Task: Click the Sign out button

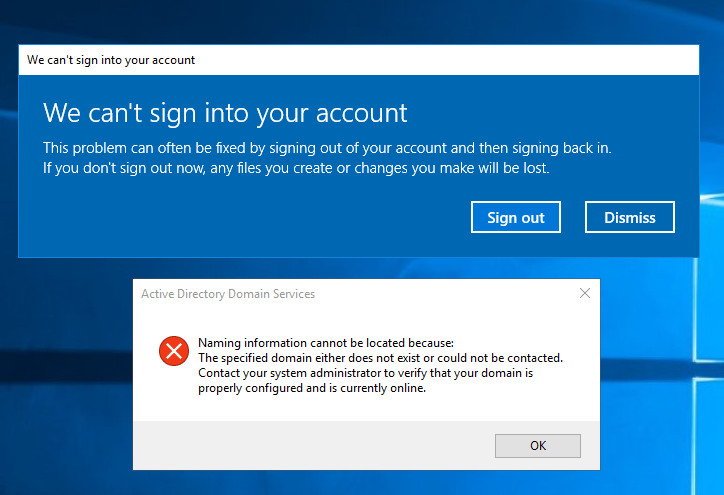Action: [515, 217]
